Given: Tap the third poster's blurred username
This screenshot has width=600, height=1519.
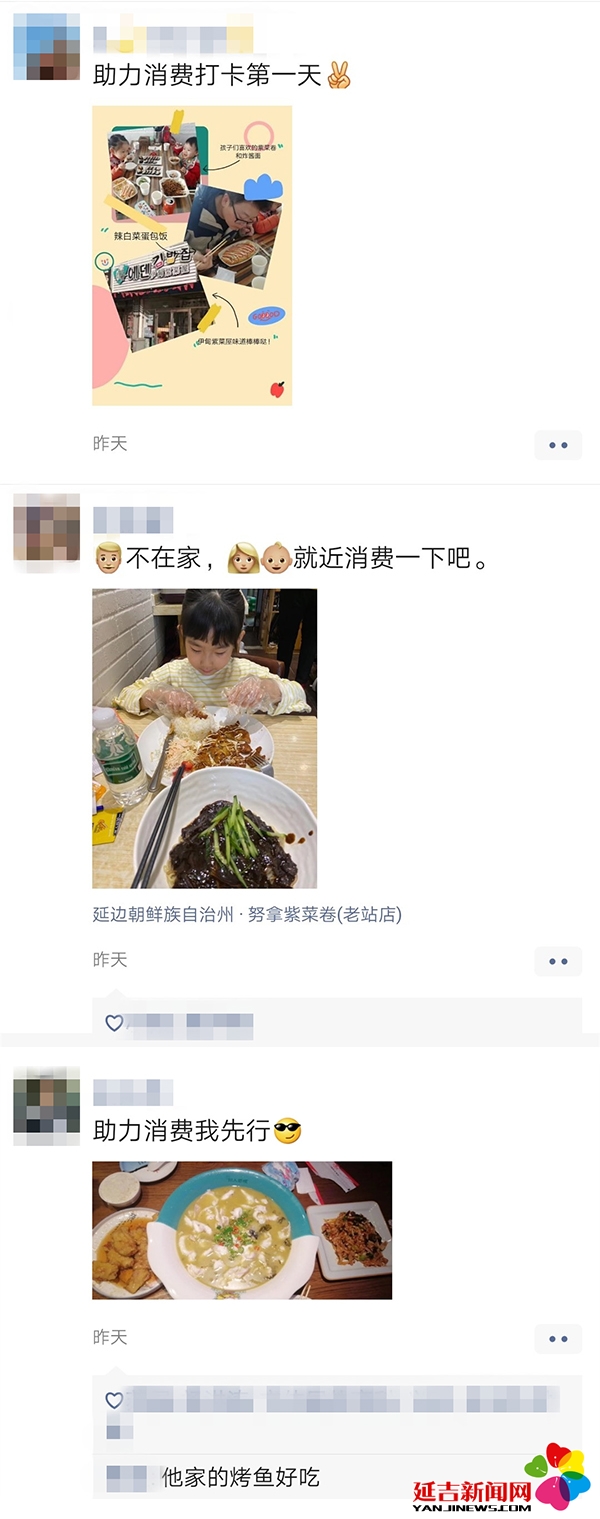Looking at the screenshot, I should [133, 1092].
